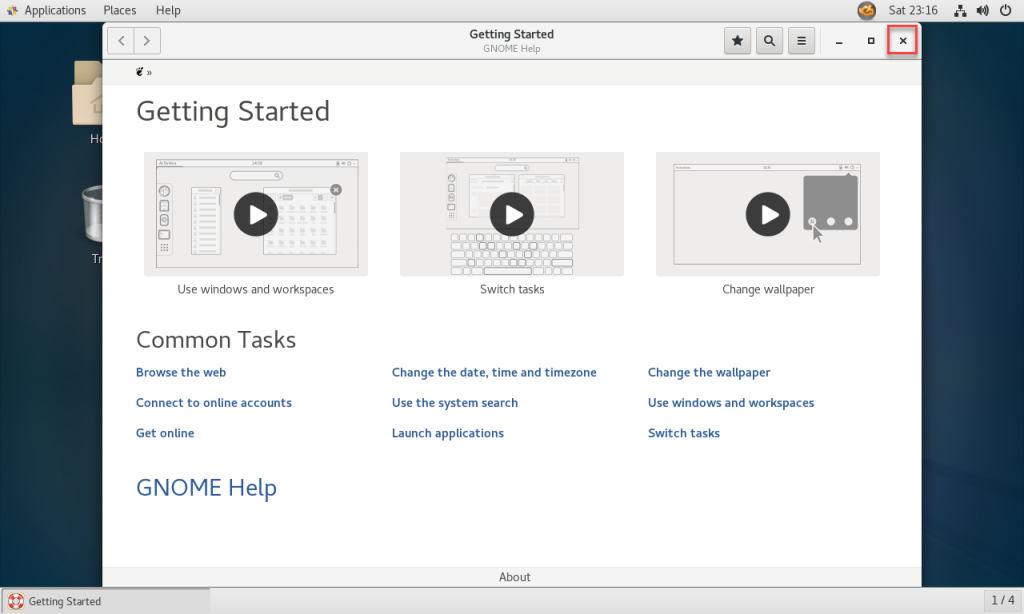This screenshot has height=614, width=1024.
Task: Open 'Change the wallpaper' link
Action: coord(709,372)
